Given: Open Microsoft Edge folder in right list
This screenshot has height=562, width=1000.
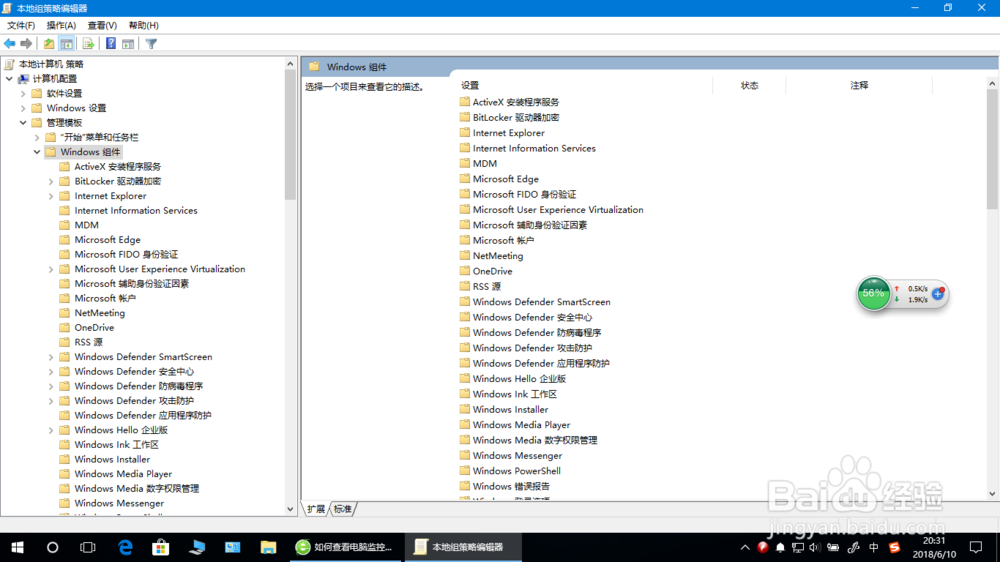Looking at the screenshot, I should pyautogui.click(x=506, y=179).
